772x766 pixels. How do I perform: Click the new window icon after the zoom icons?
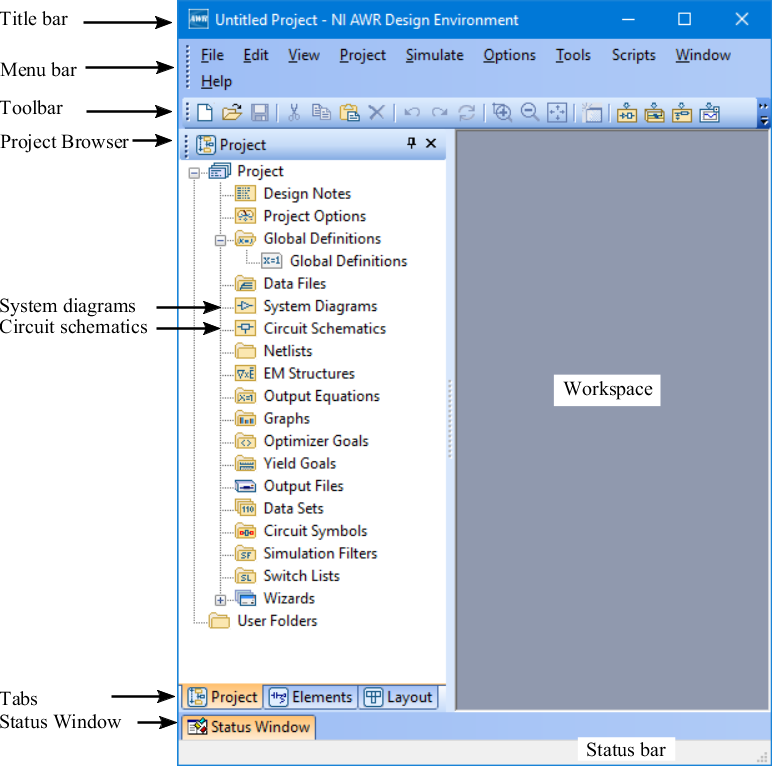click(x=592, y=112)
